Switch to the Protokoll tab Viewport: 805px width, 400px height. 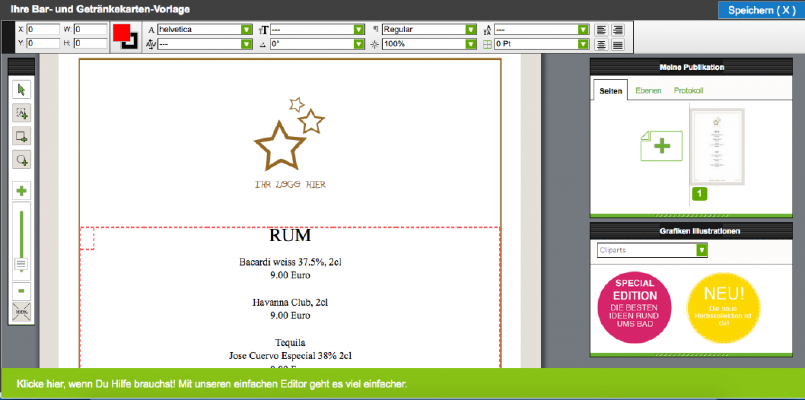pos(688,90)
